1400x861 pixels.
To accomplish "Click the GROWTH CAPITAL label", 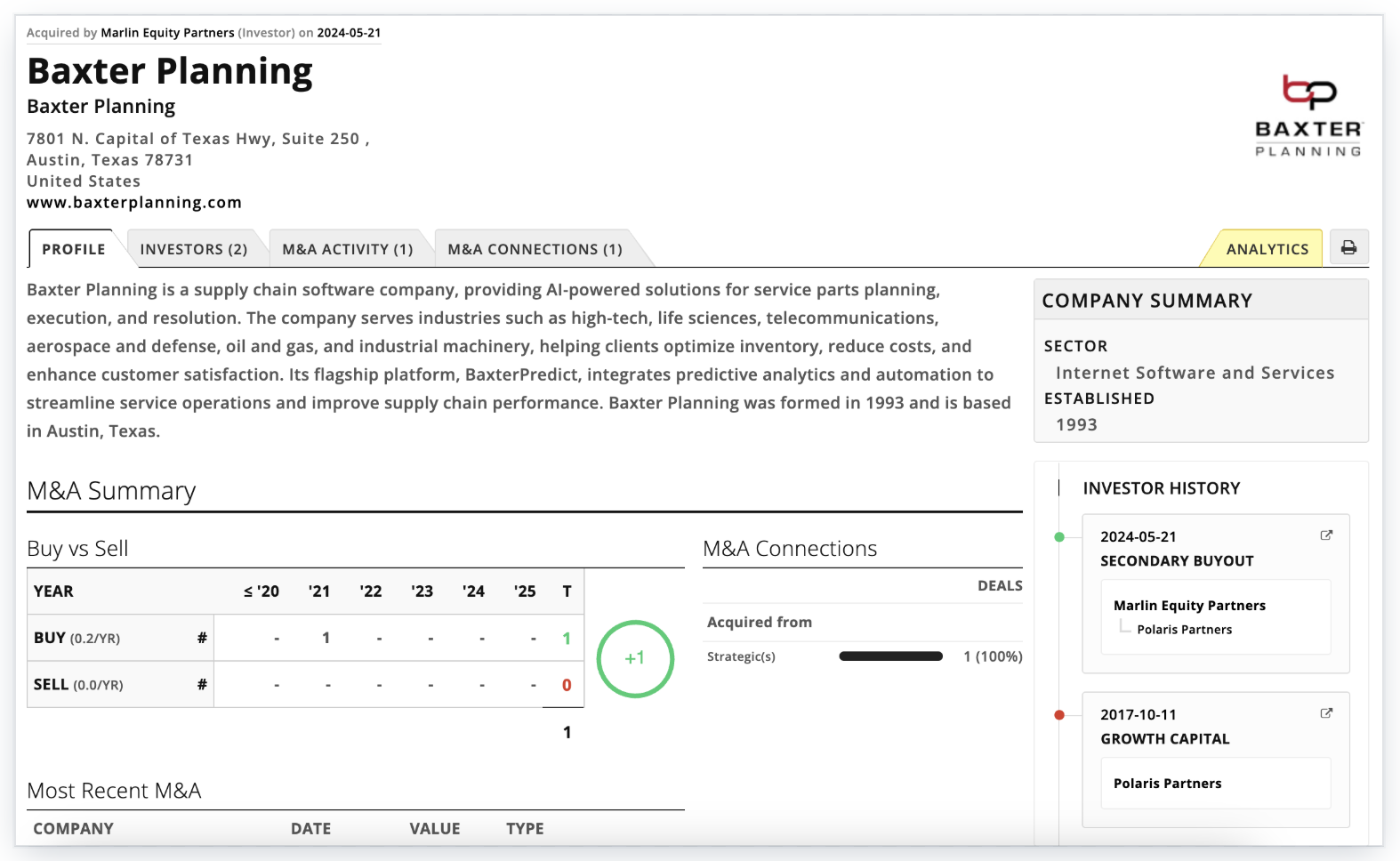I will pyautogui.click(x=1164, y=738).
